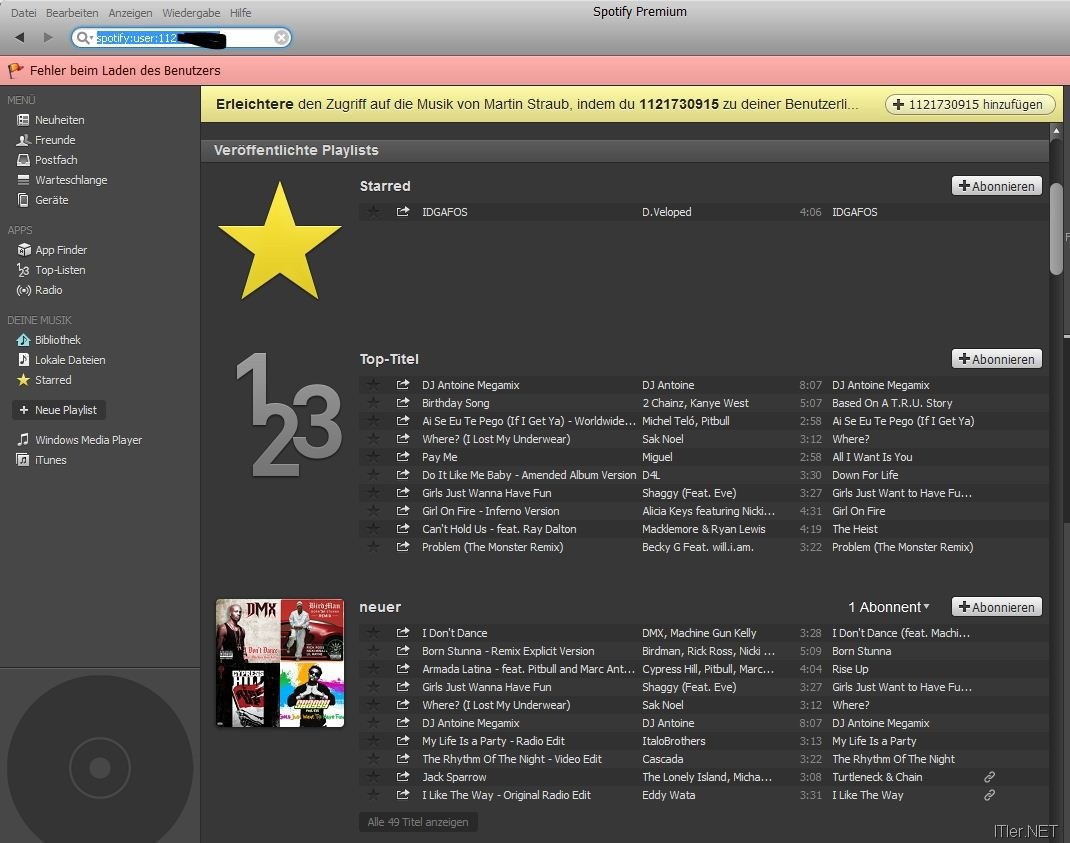Open the neuer playlist cover collage

[x=280, y=663]
